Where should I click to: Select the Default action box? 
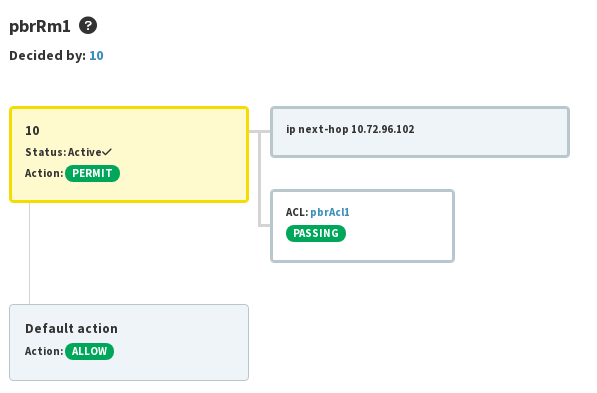coord(129,342)
